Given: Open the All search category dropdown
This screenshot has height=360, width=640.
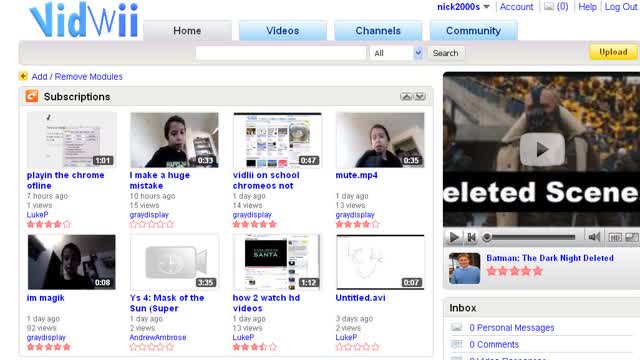Looking at the screenshot, I should point(396,53).
